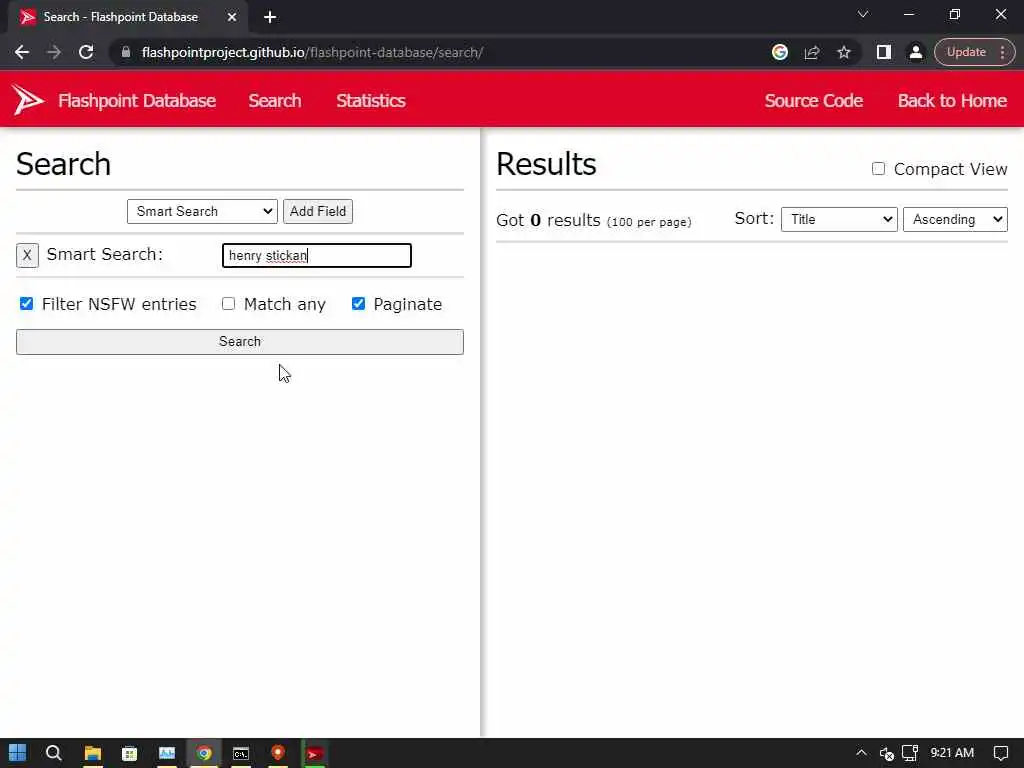Viewport: 1024px width, 768px height.
Task: Open Microsoft Store from the taskbar
Action: [129, 753]
